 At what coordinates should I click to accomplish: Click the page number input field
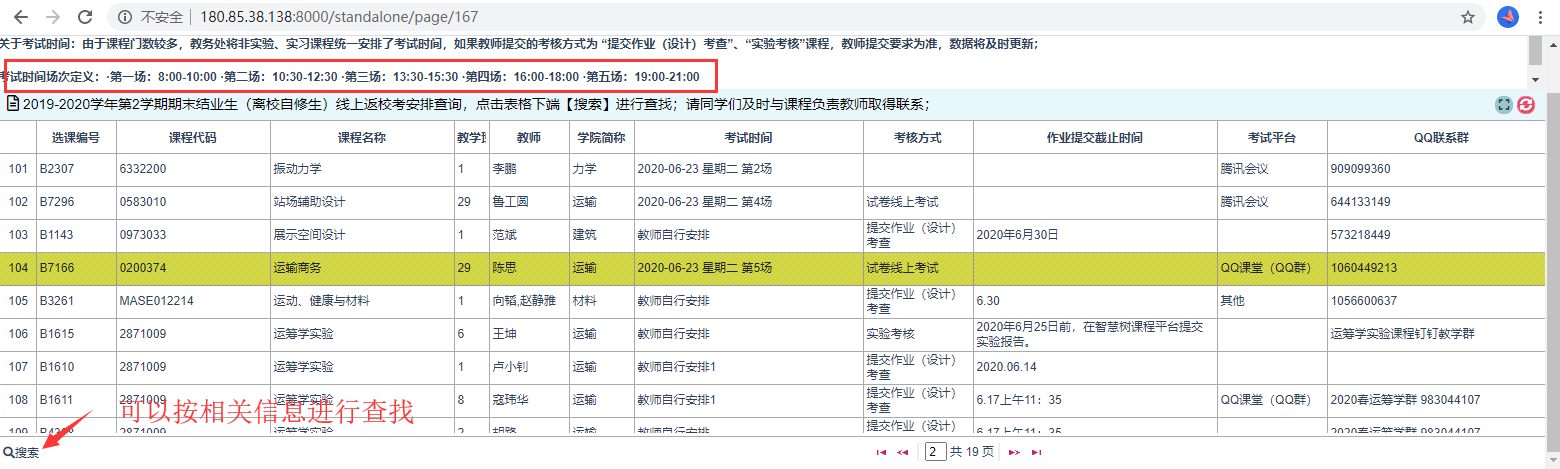click(936, 451)
